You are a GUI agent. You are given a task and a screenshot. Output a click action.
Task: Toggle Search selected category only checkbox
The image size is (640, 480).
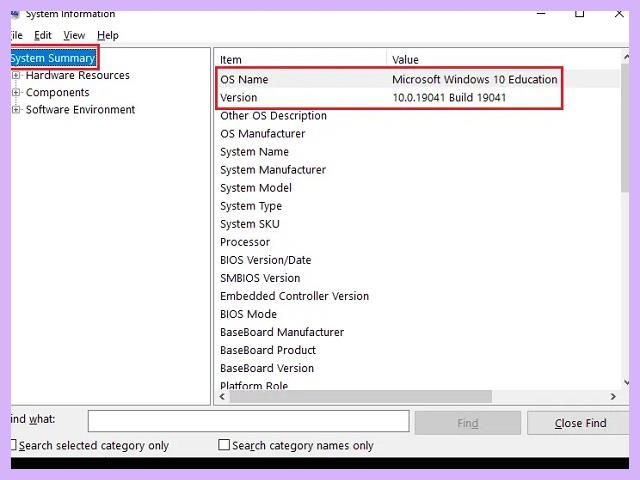13,445
